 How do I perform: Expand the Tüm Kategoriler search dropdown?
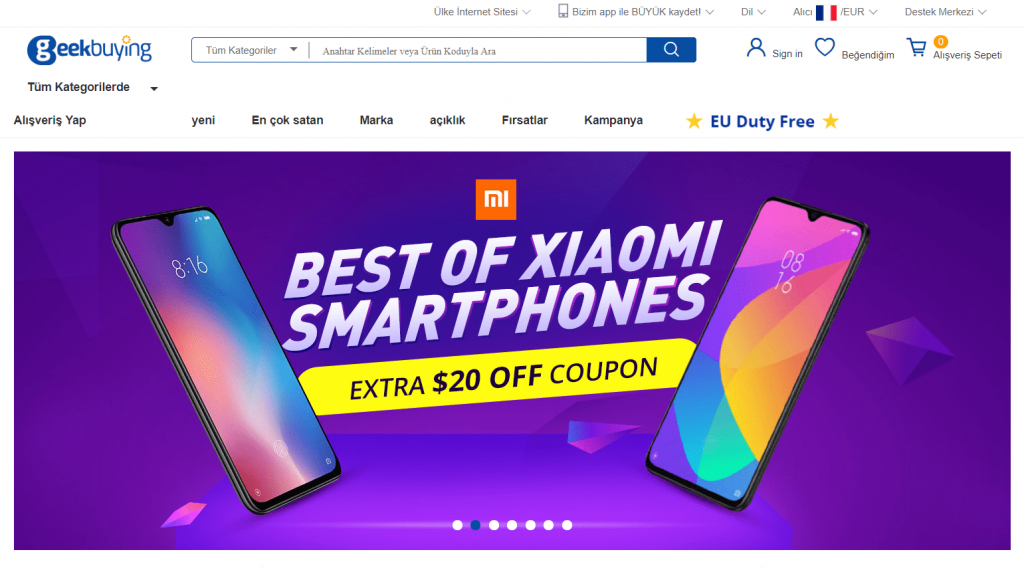(x=251, y=50)
